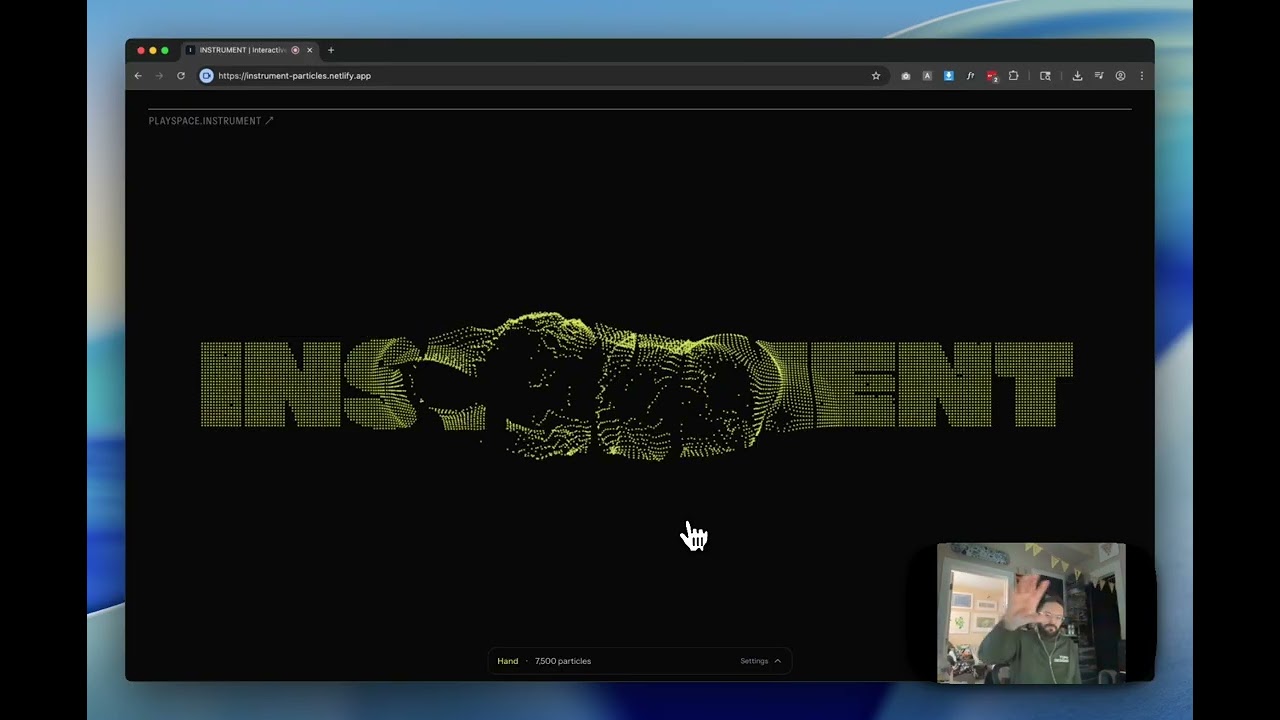The image size is (1280, 720).
Task: Open the browser downloads tray
Action: 1077,76
